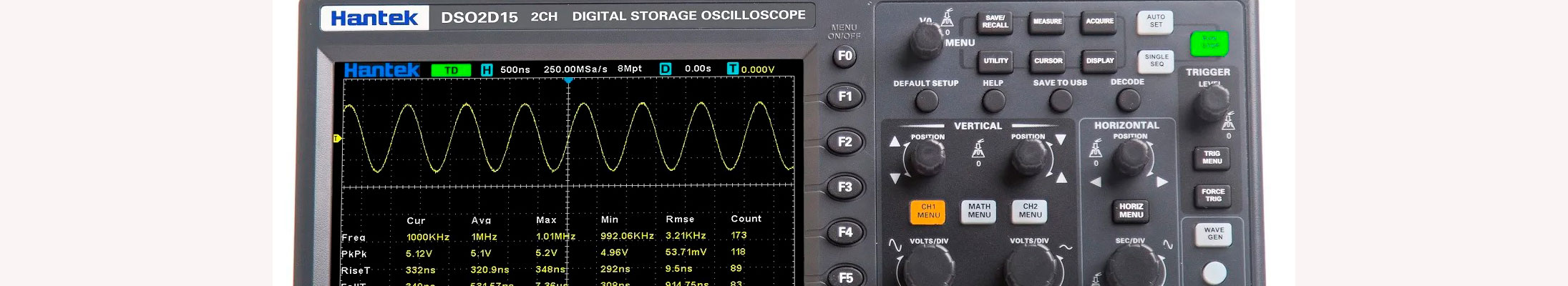Click the yellow T trigger marker at the screen's left edge
This screenshot has height=286, width=1568.
(x=338, y=138)
